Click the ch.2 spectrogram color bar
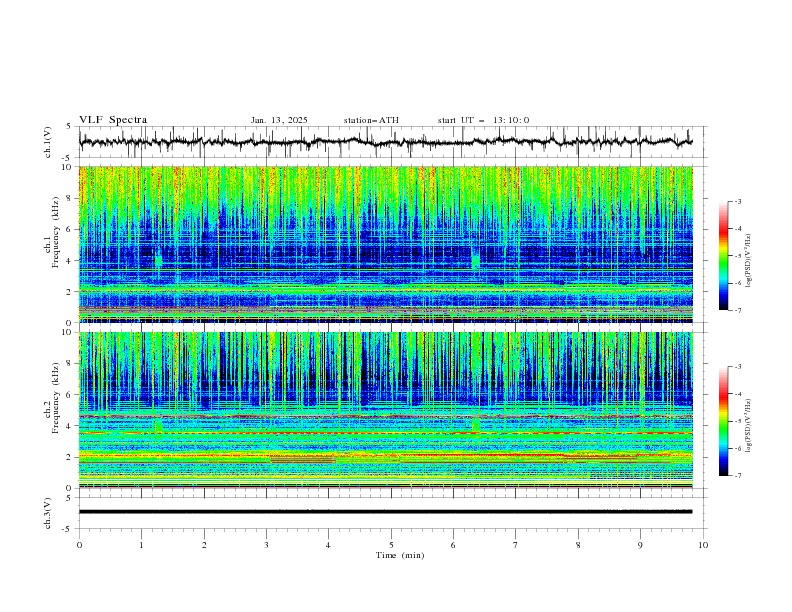The image size is (792, 612). point(723,421)
